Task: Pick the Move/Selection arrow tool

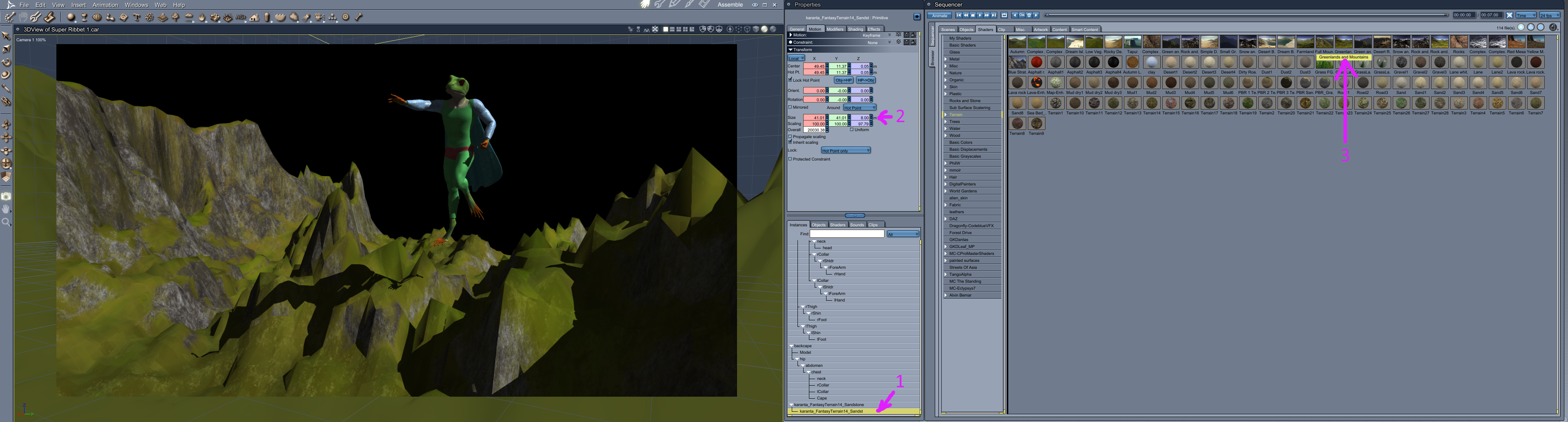Action: [x=6, y=36]
